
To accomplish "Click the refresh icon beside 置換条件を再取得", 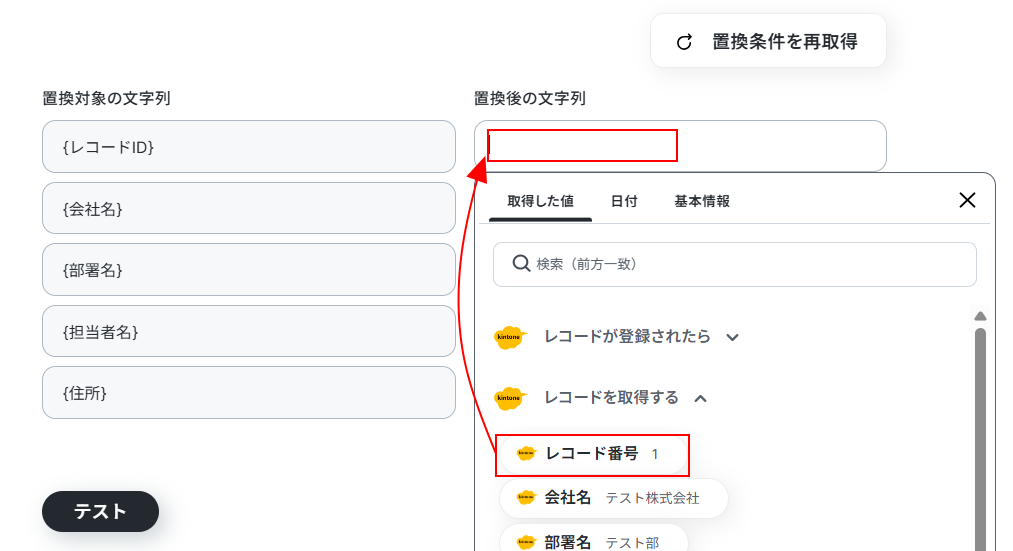I will coord(684,42).
